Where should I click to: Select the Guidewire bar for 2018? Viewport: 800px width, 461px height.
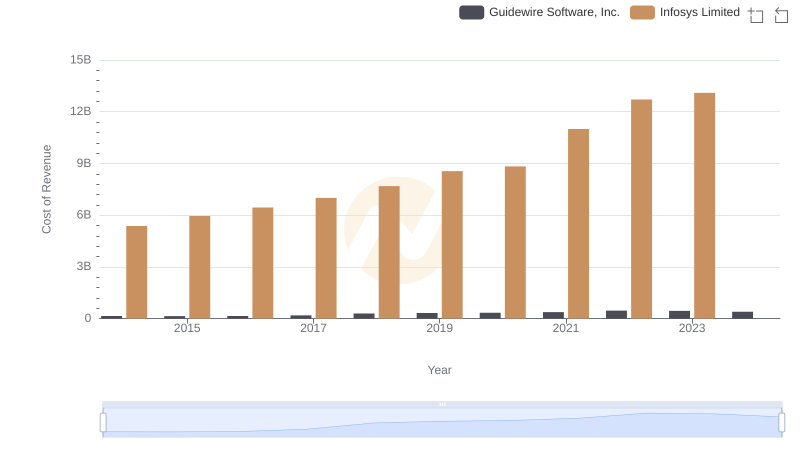pos(364,316)
